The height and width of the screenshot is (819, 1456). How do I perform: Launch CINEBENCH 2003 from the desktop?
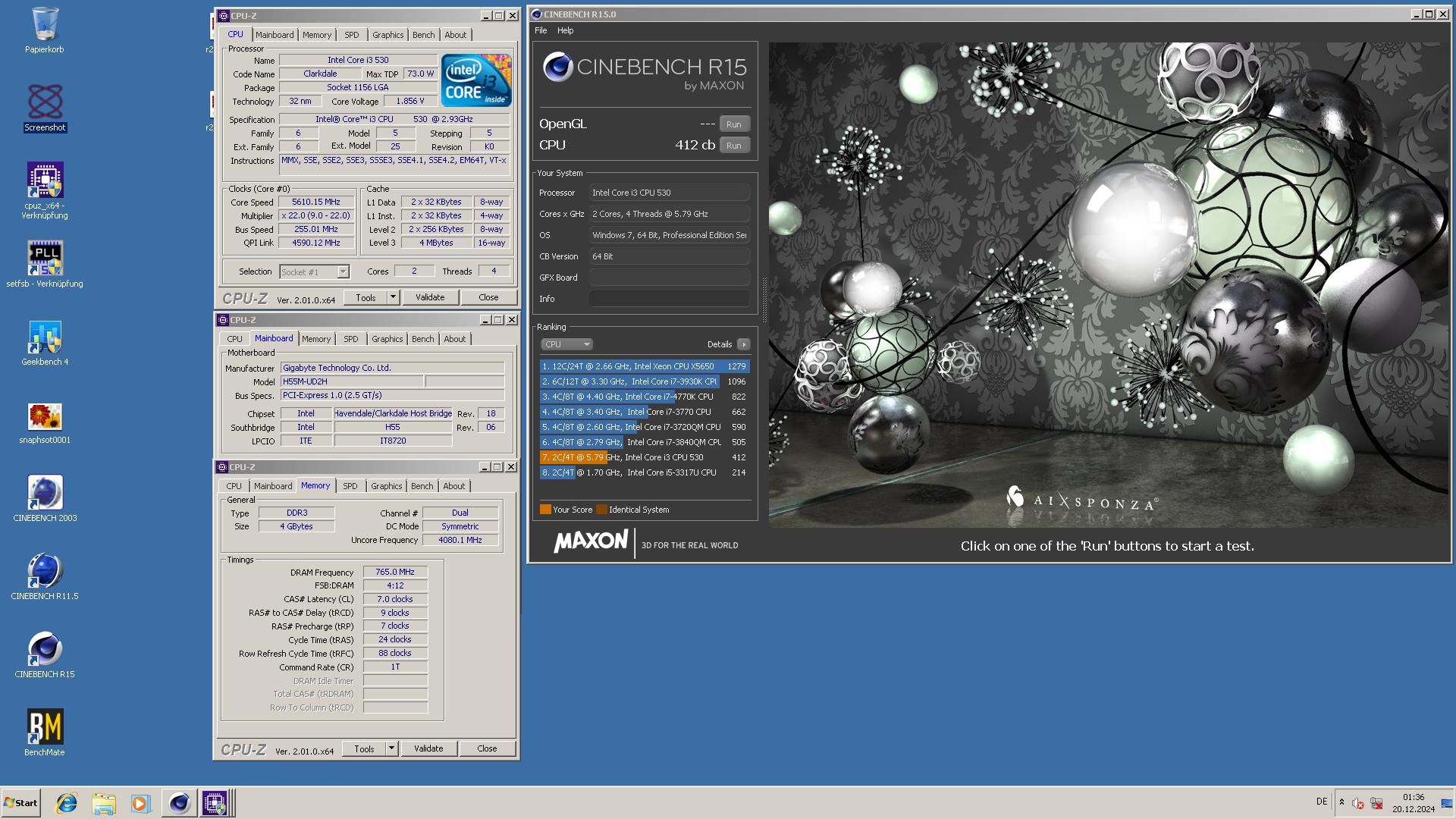[x=45, y=499]
